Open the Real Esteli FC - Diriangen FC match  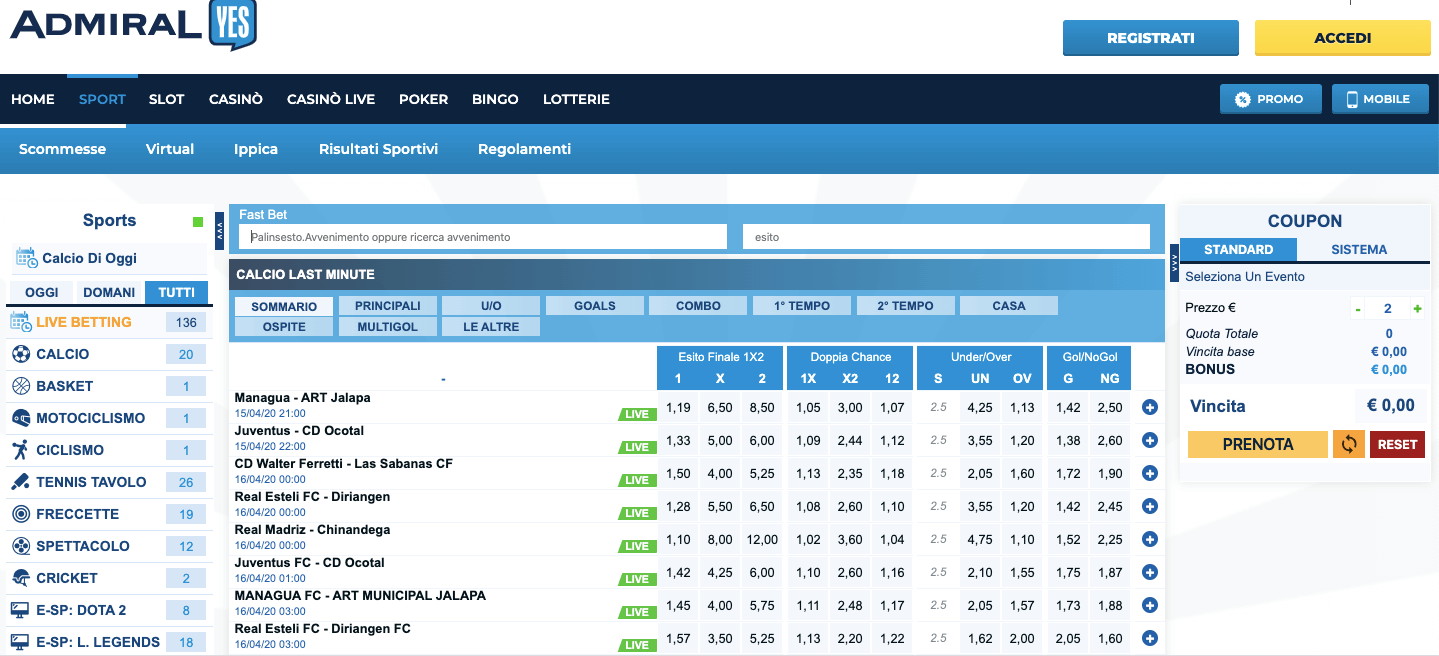(x=322, y=628)
